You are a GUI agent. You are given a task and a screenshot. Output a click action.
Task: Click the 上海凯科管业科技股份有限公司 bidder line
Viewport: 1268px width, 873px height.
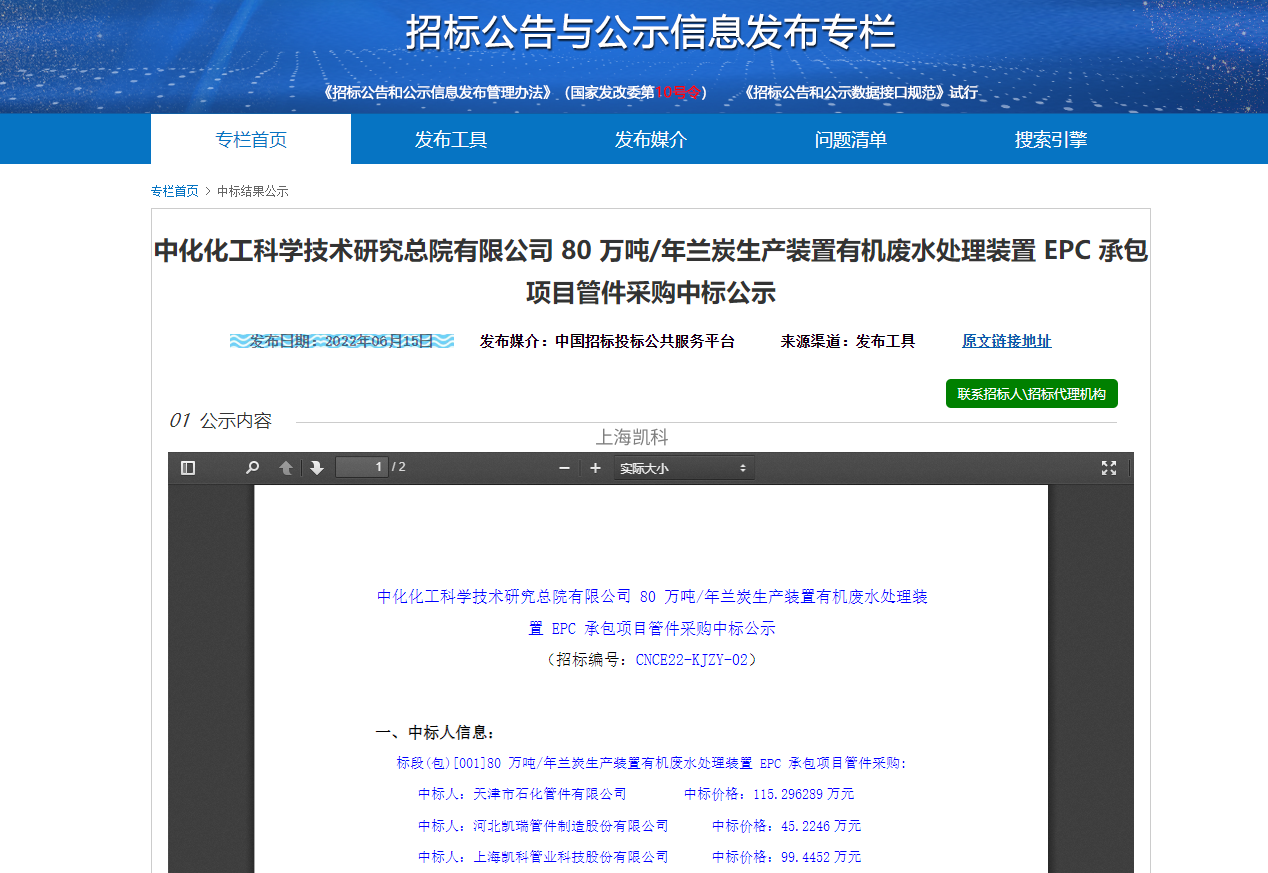point(543,857)
